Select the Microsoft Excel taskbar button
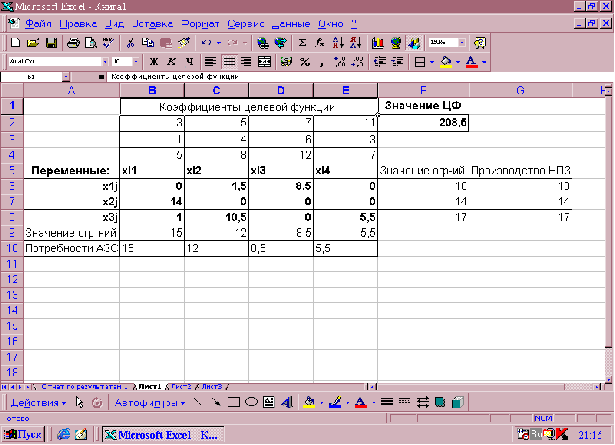Screen dimensions: 615x445 click(163, 435)
